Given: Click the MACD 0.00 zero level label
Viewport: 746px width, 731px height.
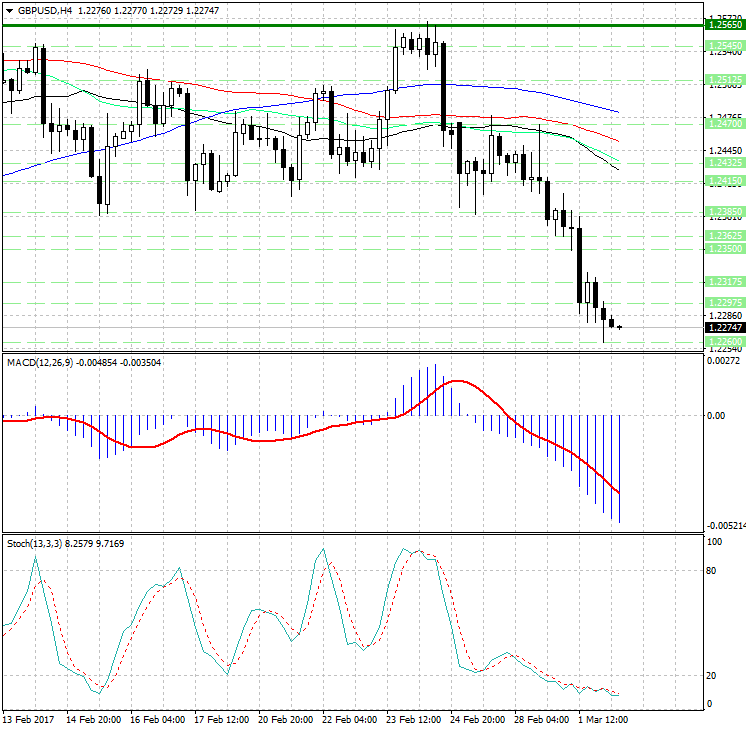Looking at the screenshot, I should (x=716, y=415).
